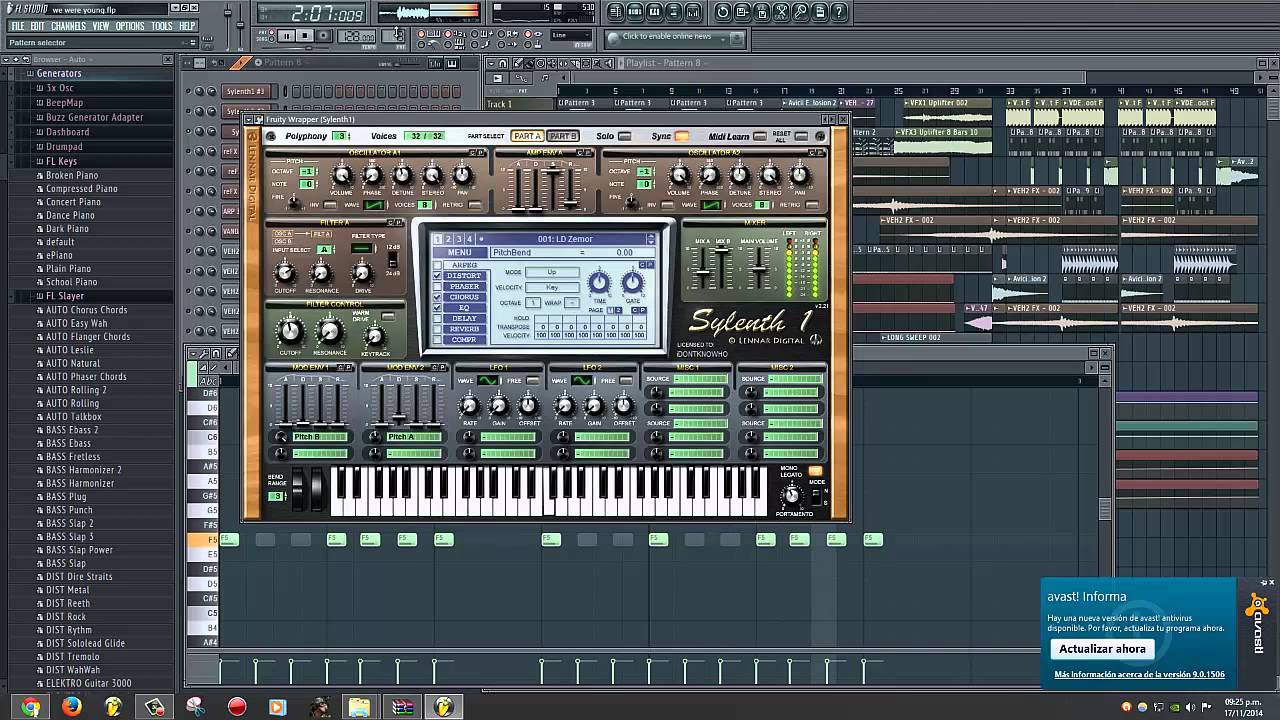Open the arpeggiator Velocity Key dropdown
The image size is (1280, 720).
[x=552, y=287]
